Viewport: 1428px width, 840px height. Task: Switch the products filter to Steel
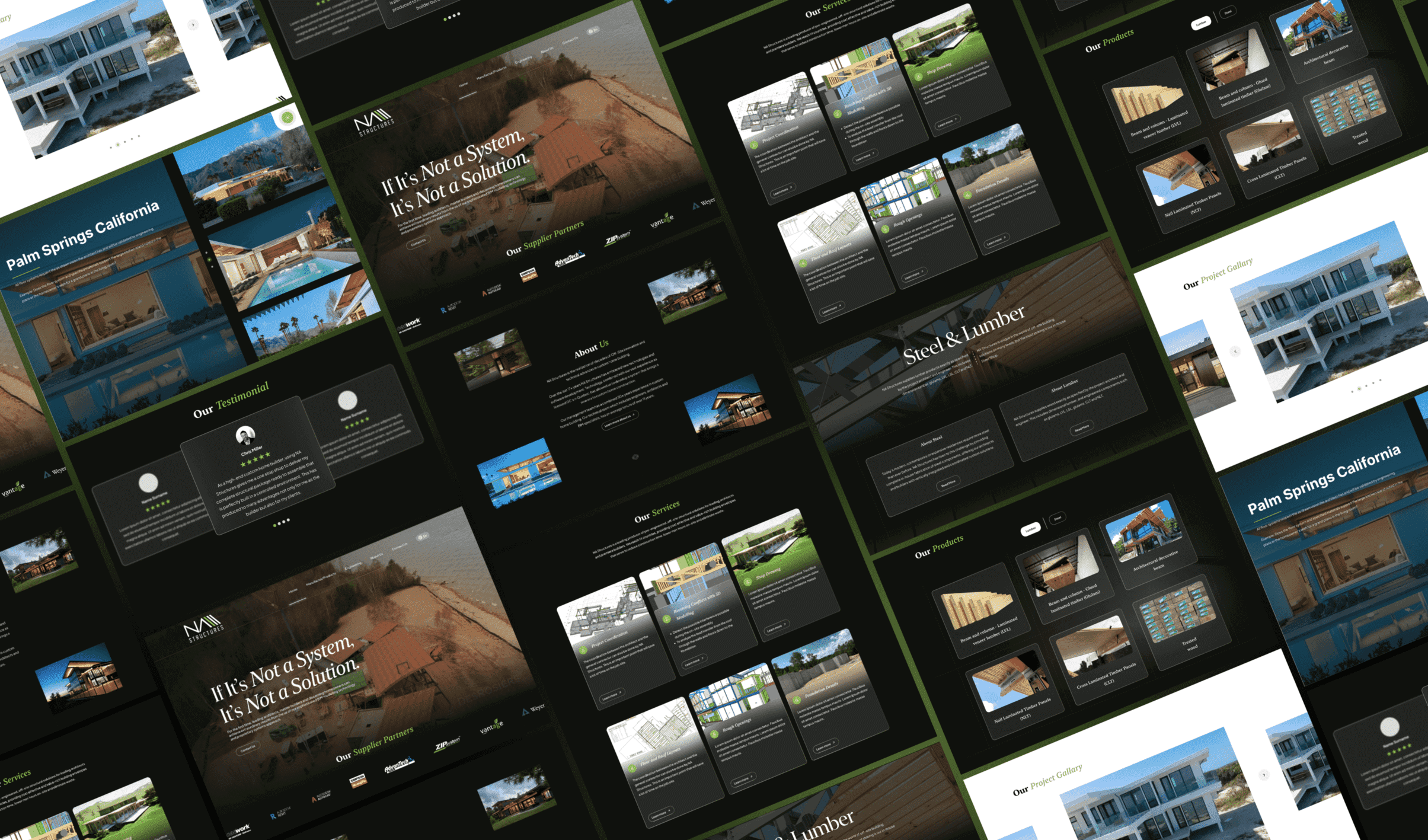1228,12
